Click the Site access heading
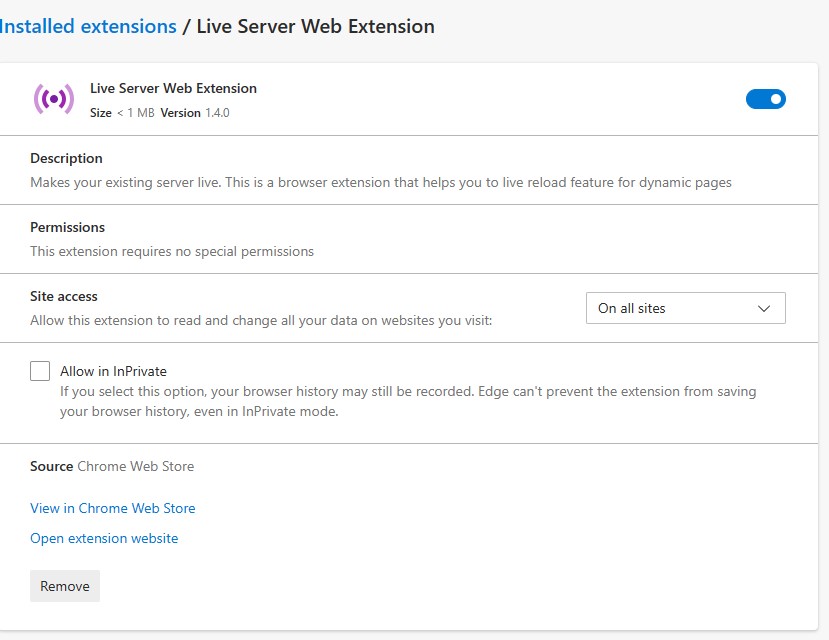 (x=64, y=296)
